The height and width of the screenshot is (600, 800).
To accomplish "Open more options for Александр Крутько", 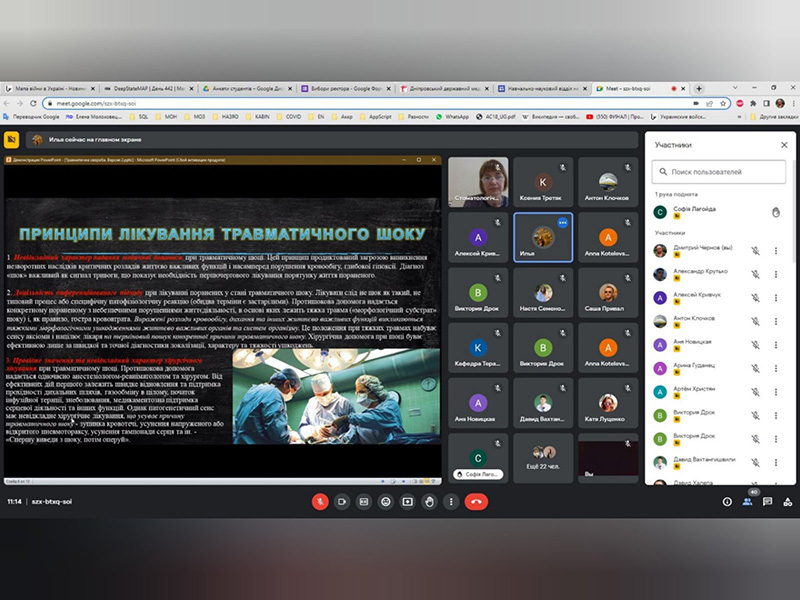I will 776,276.
